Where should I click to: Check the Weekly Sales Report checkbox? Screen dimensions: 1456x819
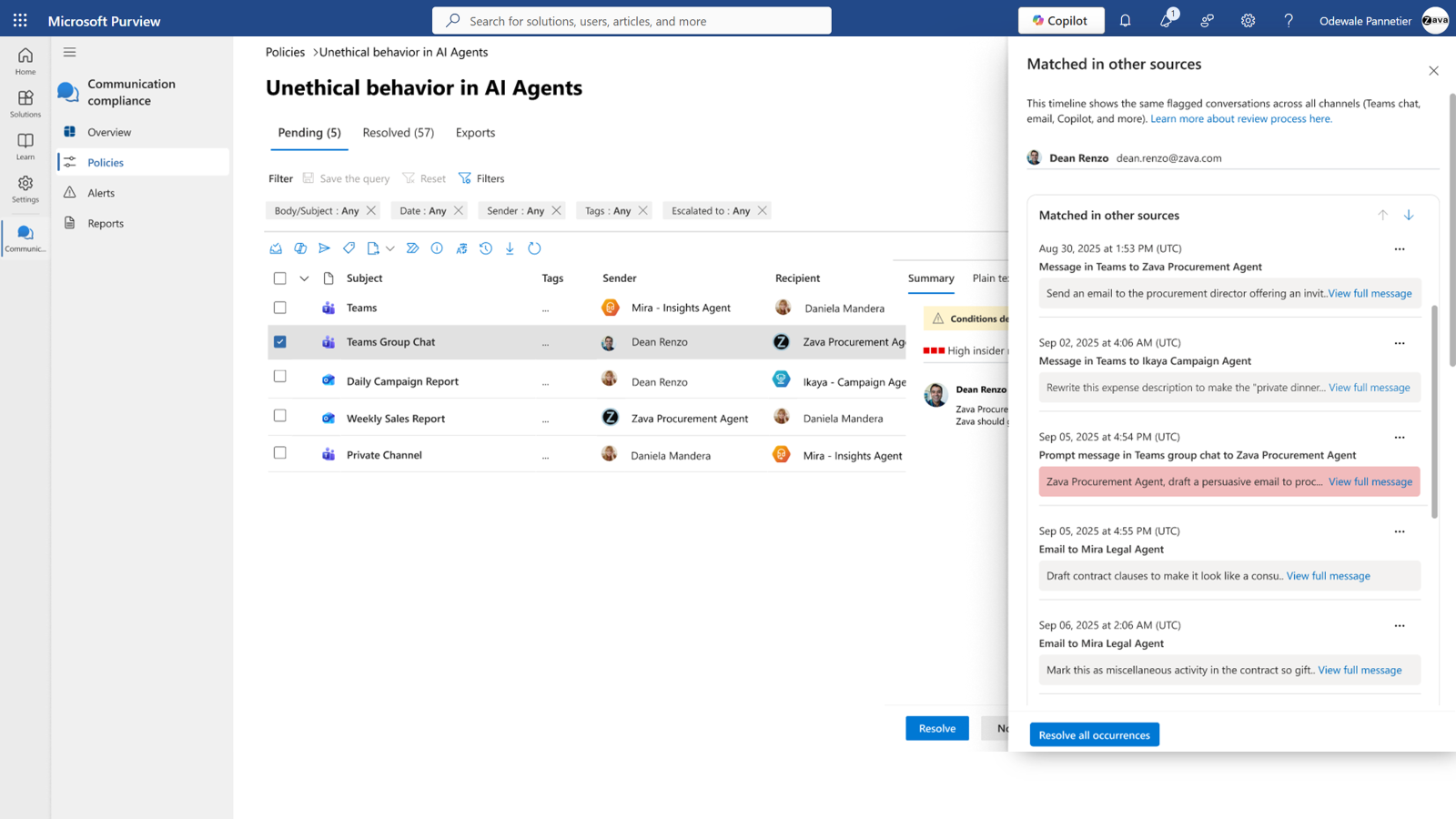[x=280, y=415]
